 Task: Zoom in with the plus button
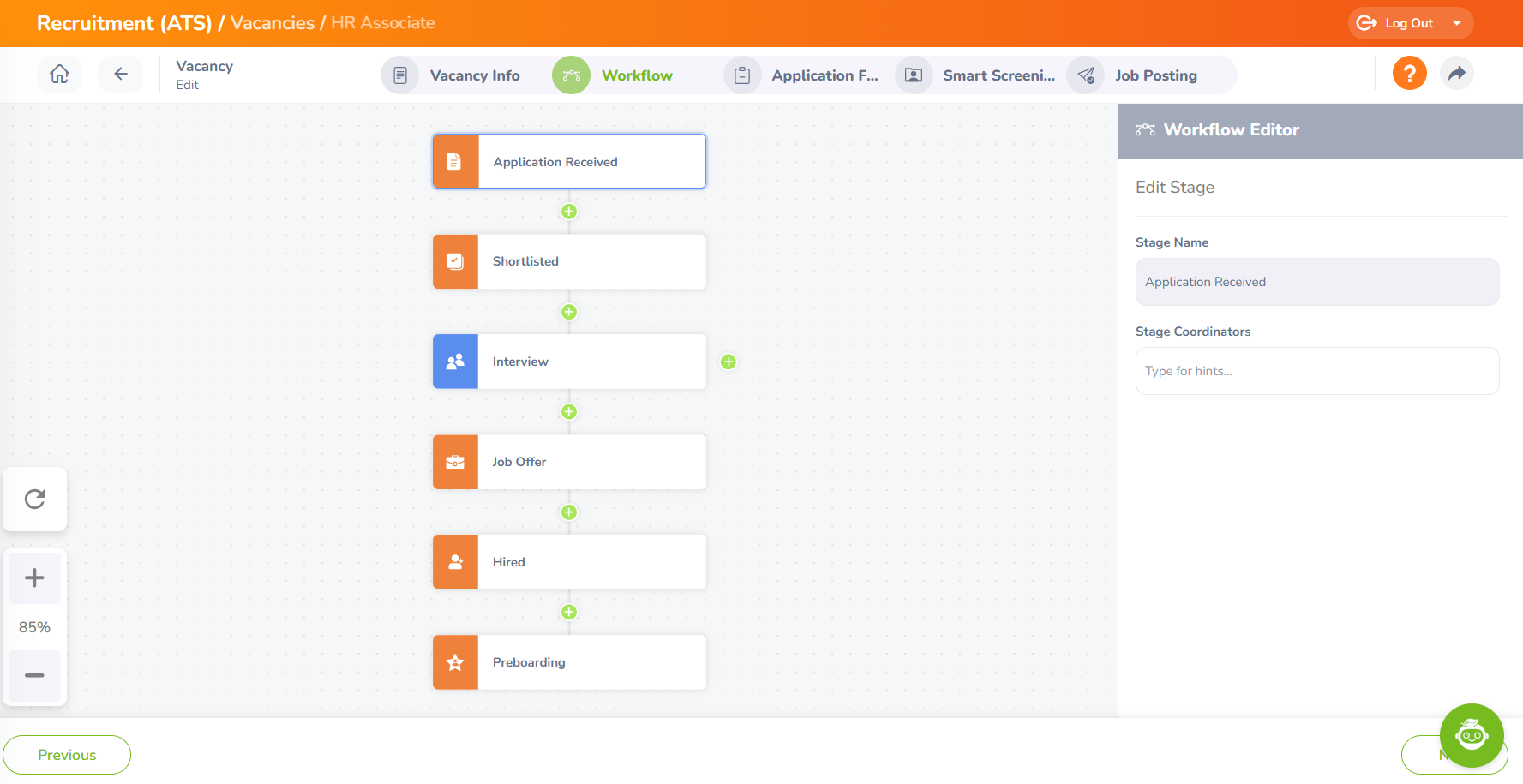35,578
